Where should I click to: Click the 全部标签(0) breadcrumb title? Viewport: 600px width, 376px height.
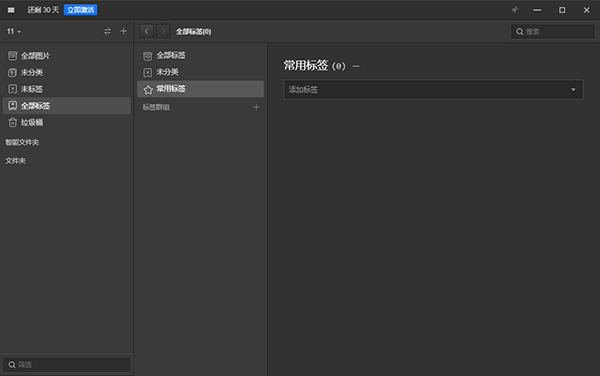[x=193, y=32]
